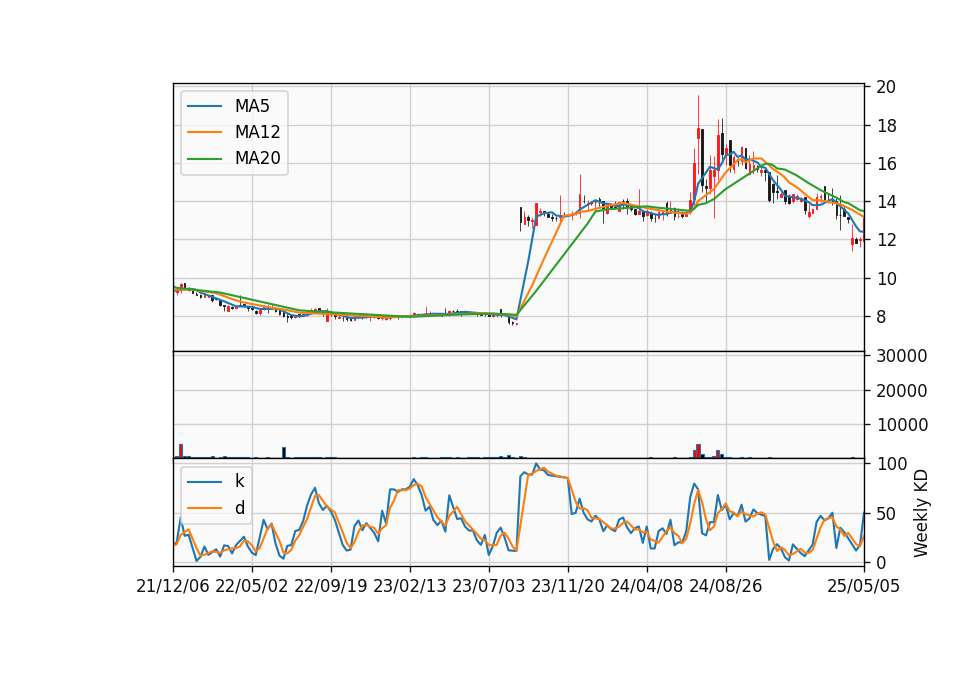Click the KD axis value 0

[x=881, y=563]
